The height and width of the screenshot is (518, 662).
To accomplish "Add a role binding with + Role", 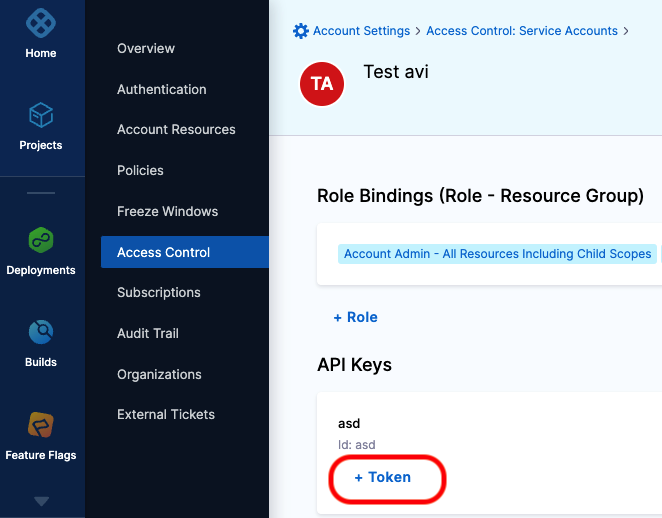I will click(x=355, y=317).
